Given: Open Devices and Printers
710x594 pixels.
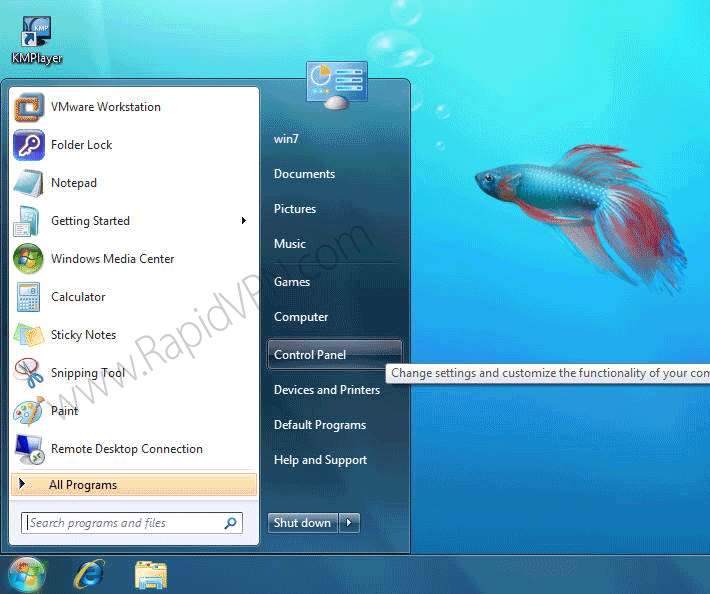Looking at the screenshot, I should pyautogui.click(x=327, y=390).
